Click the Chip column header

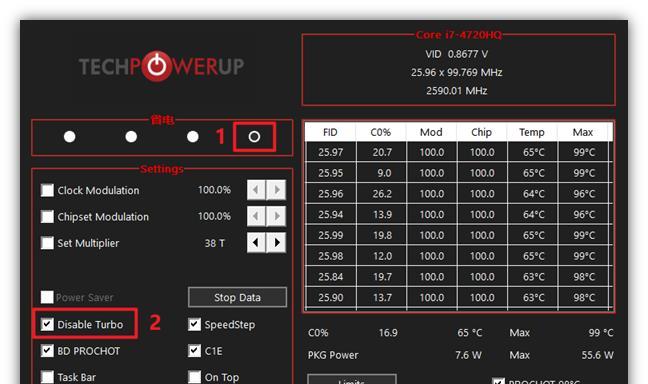coord(481,132)
